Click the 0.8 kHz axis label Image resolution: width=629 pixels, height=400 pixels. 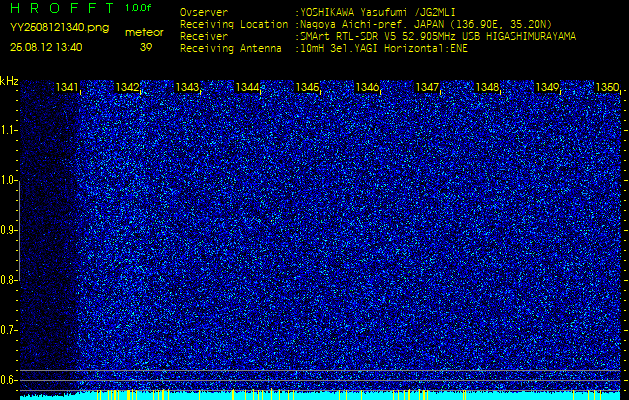point(8,280)
